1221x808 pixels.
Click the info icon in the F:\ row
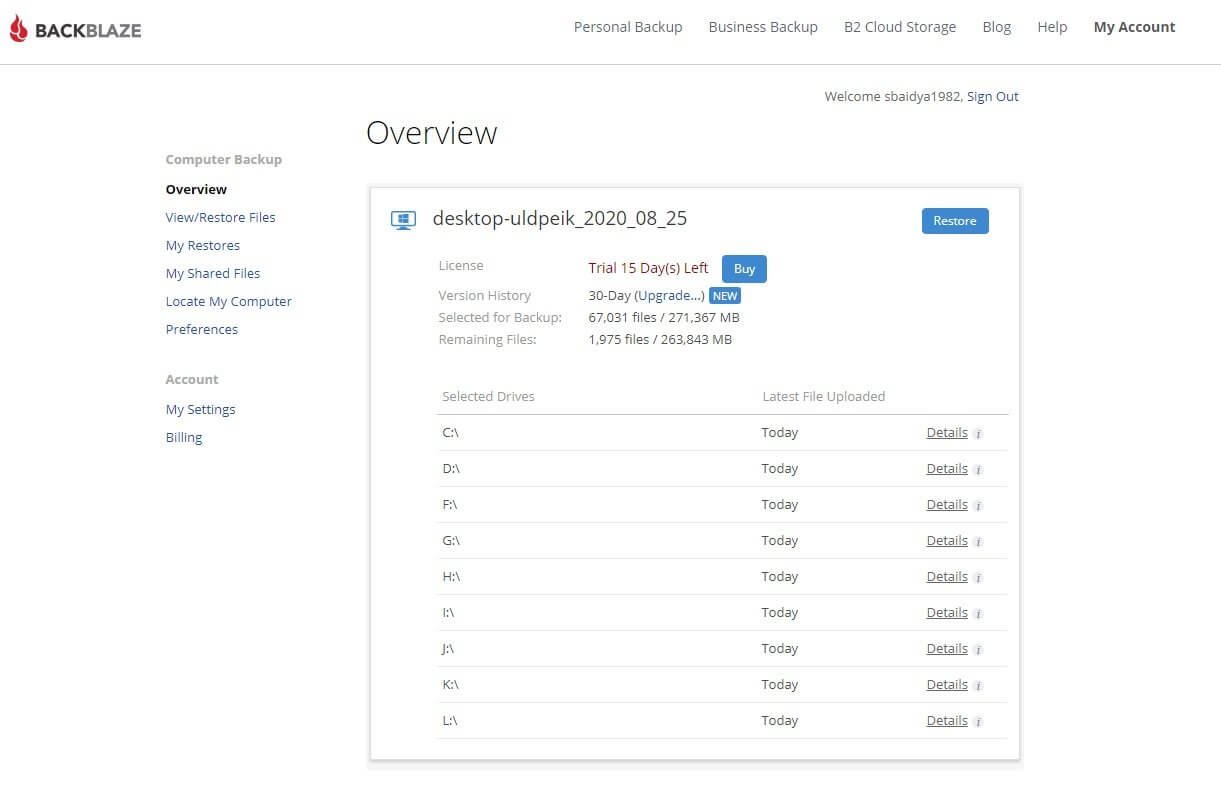click(979, 506)
